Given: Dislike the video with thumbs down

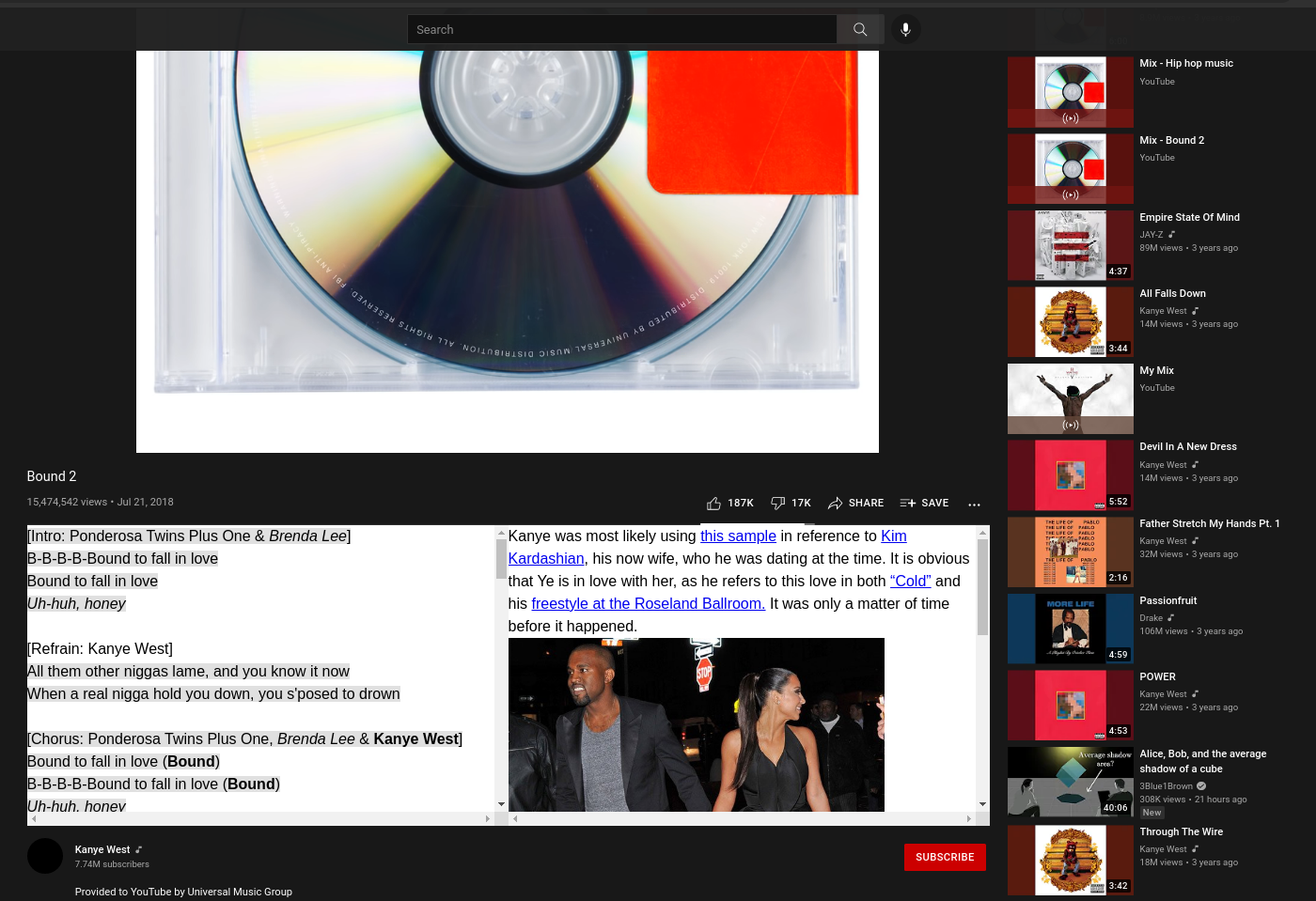Looking at the screenshot, I should [791, 504].
